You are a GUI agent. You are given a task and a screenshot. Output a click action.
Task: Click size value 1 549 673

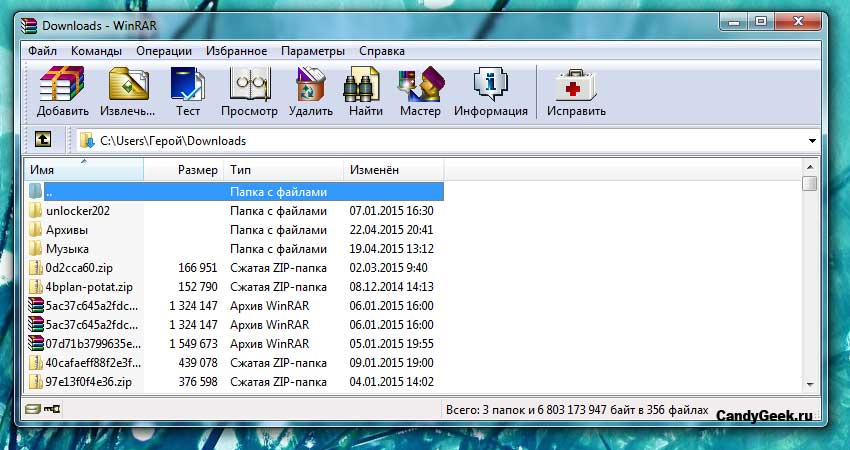tap(194, 344)
